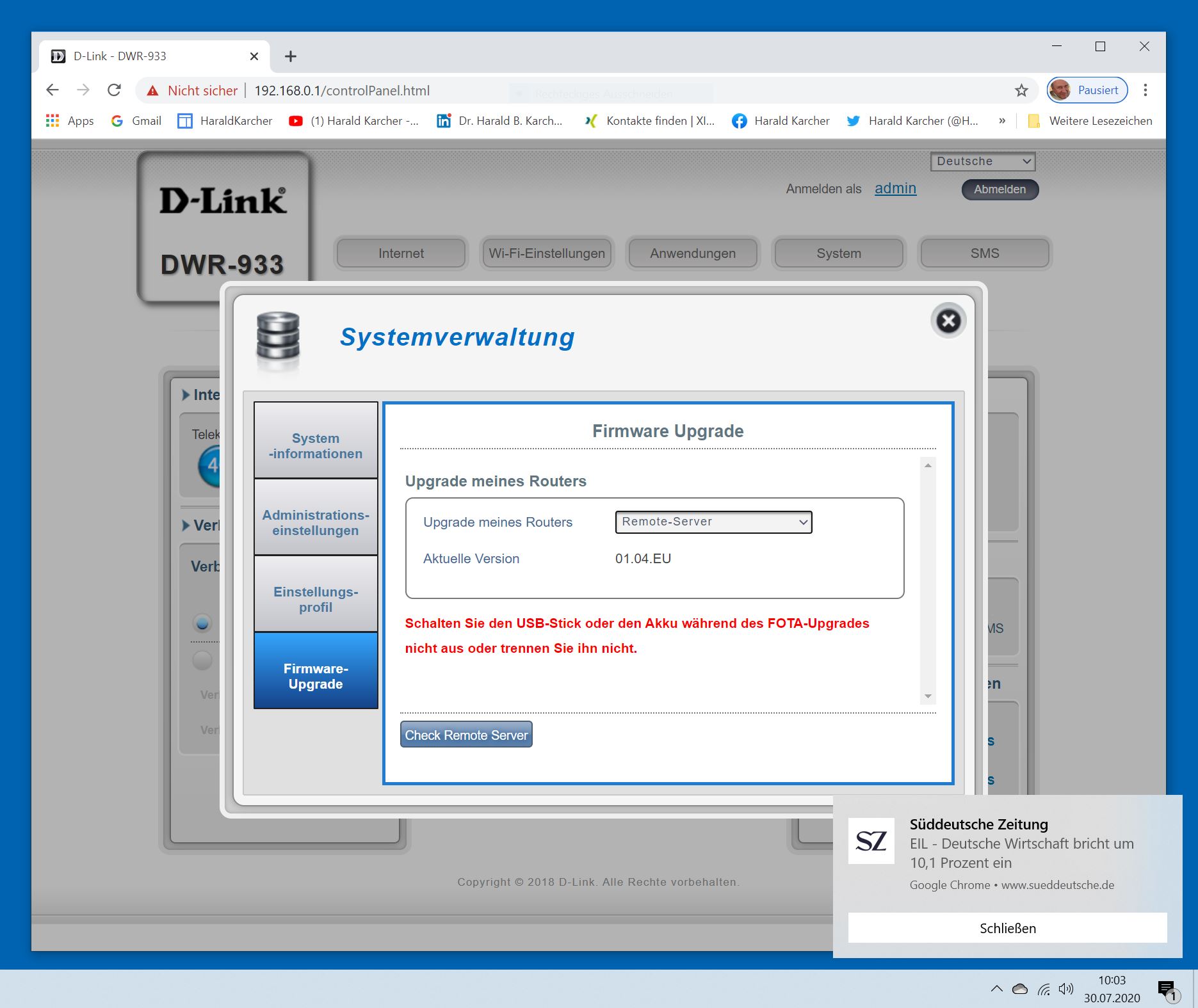Open the Xing Kontakte finden bookmark
Viewport: 1198px width, 1008px height.
649,121
